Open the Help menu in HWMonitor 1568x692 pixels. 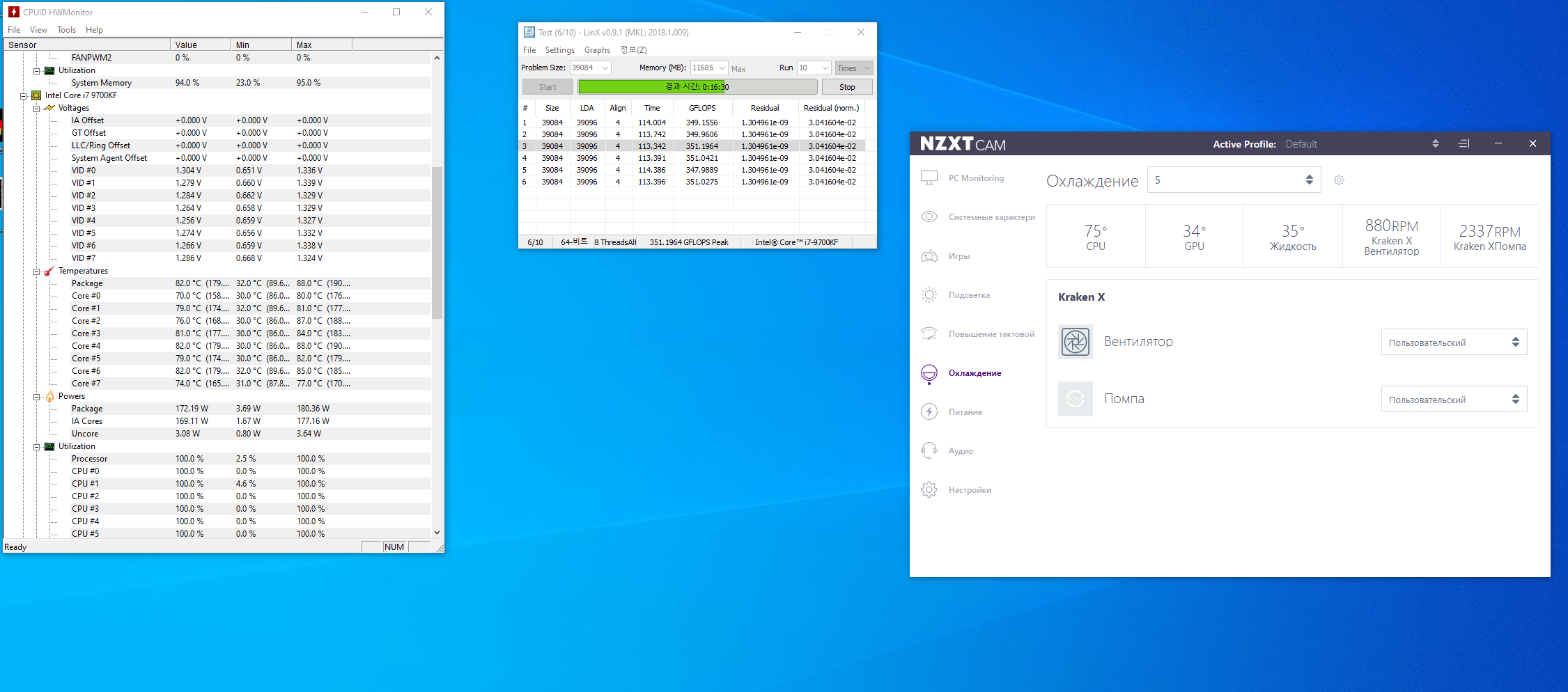pyautogui.click(x=94, y=30)
